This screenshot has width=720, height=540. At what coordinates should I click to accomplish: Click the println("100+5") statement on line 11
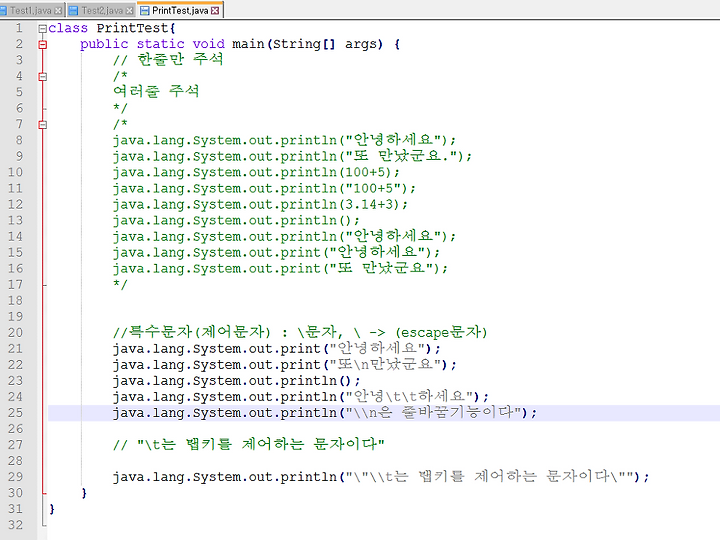(264, 189)
